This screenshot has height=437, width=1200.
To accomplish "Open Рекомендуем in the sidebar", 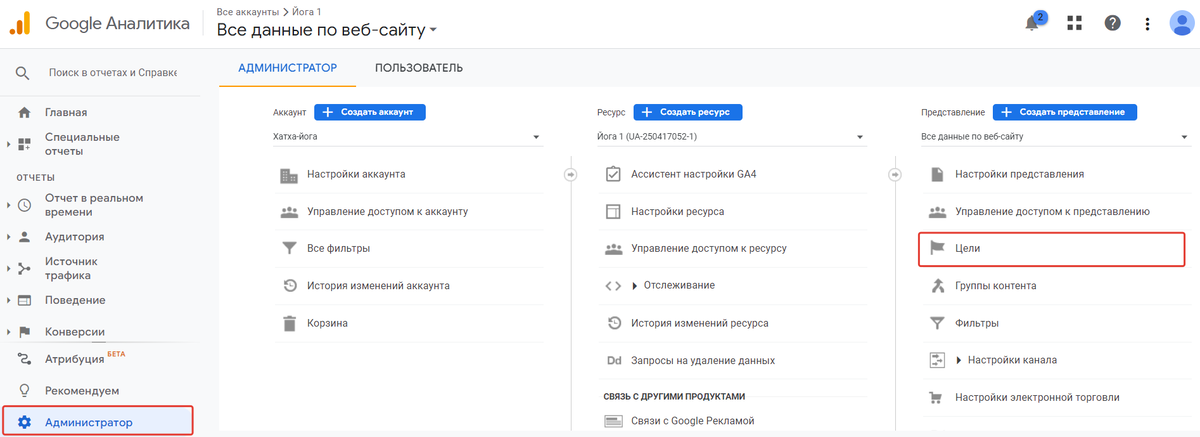I will click(82, 390).
